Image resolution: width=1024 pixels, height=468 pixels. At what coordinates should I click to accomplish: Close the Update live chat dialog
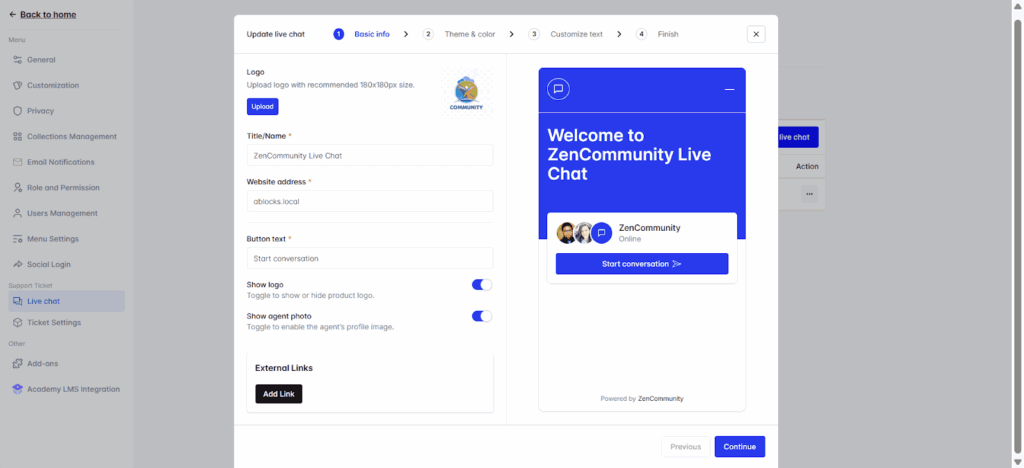[x=756, y=34]
